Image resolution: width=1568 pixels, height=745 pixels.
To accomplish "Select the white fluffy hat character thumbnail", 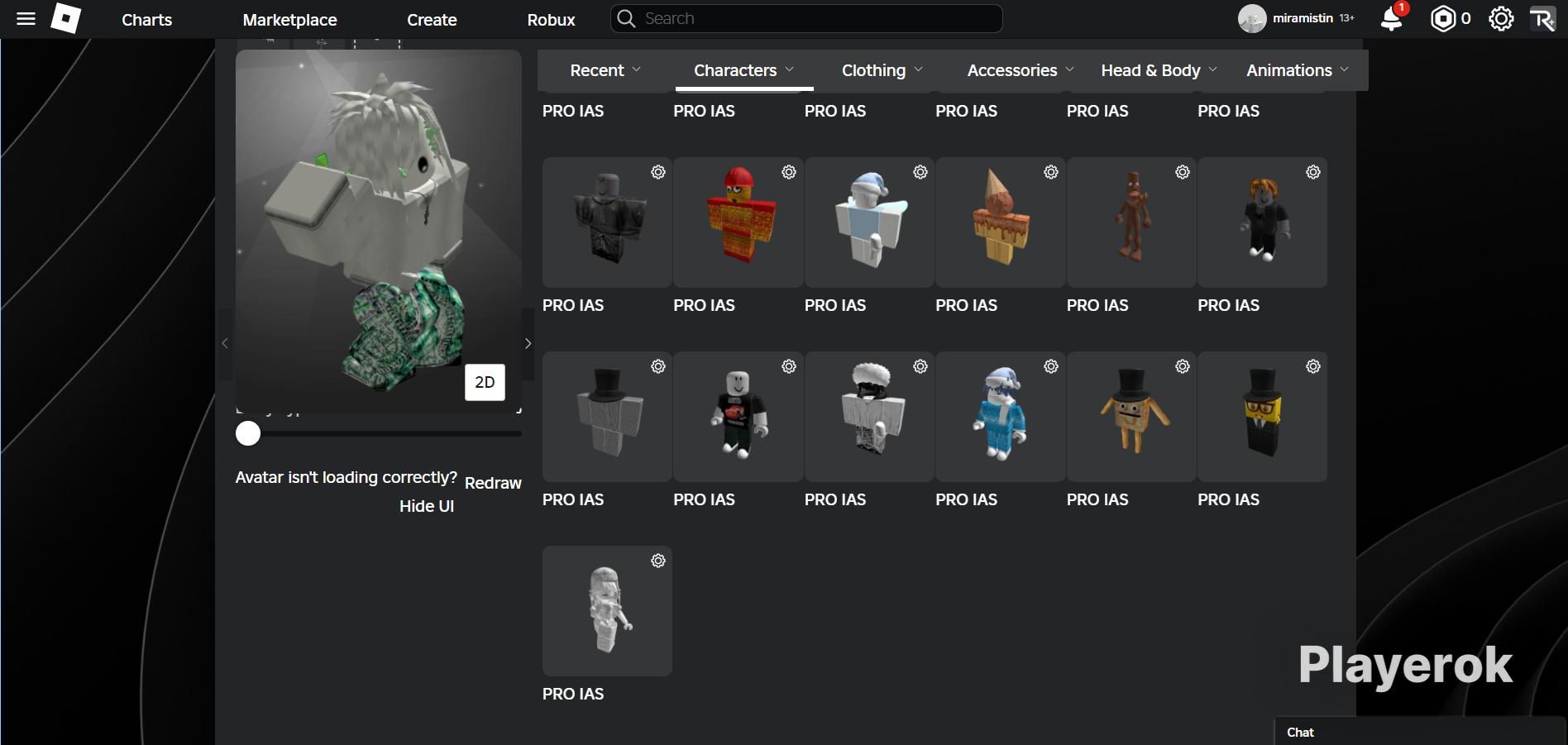I will (x=869, y=417).
